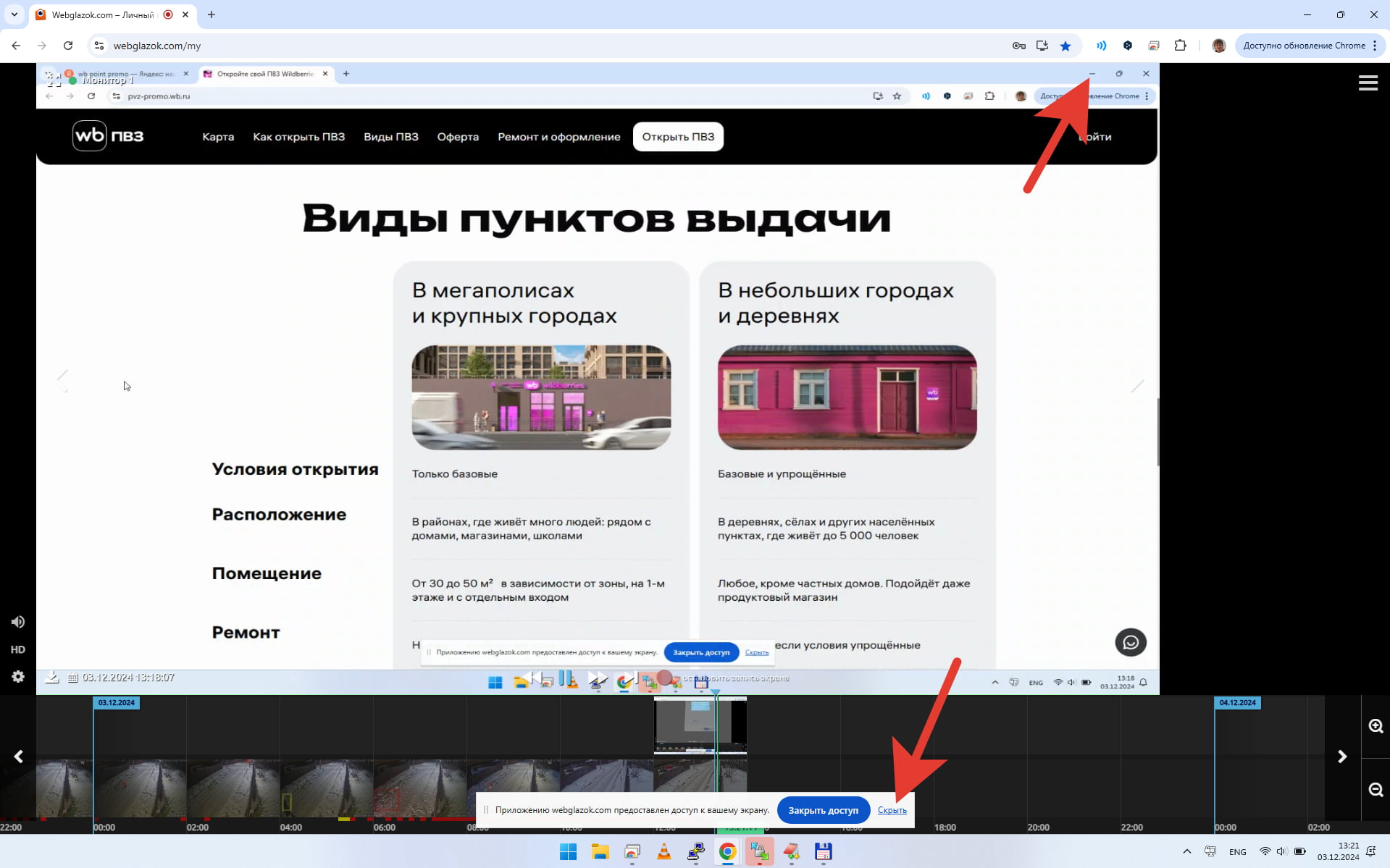This screenshot has width=1390, height=868.
Task: Click the left chevron to show earlier footage
Action: pos(17,756)
